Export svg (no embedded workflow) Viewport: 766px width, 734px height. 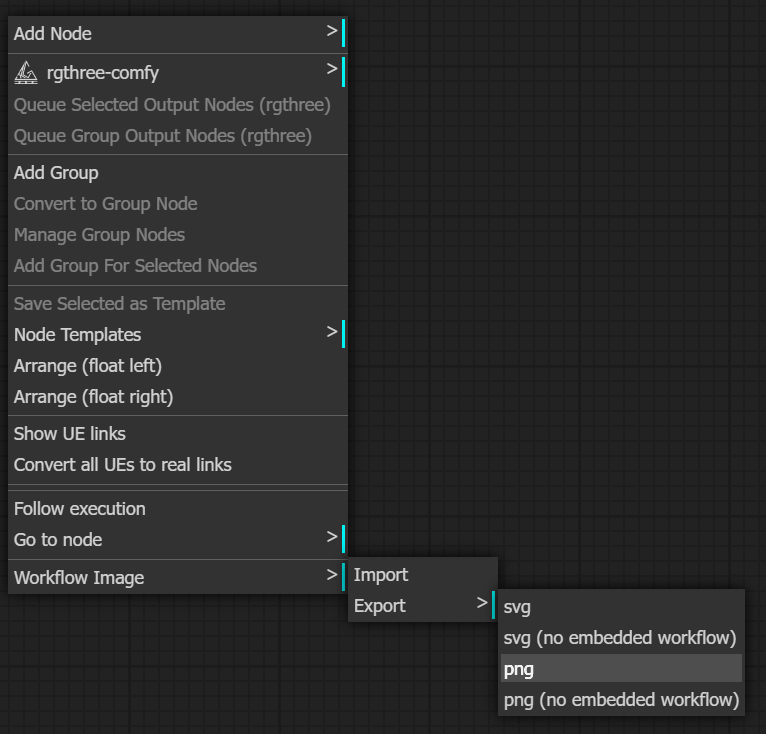621,638
